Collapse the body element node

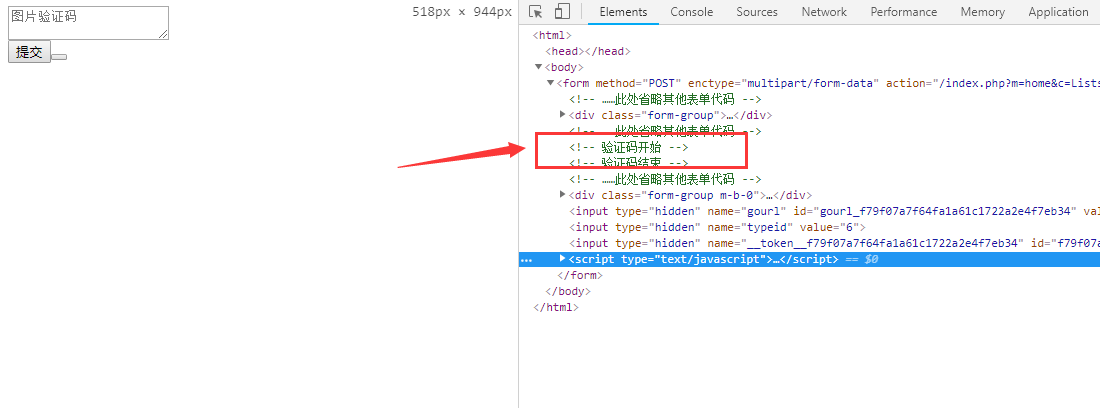pos(538,67)
